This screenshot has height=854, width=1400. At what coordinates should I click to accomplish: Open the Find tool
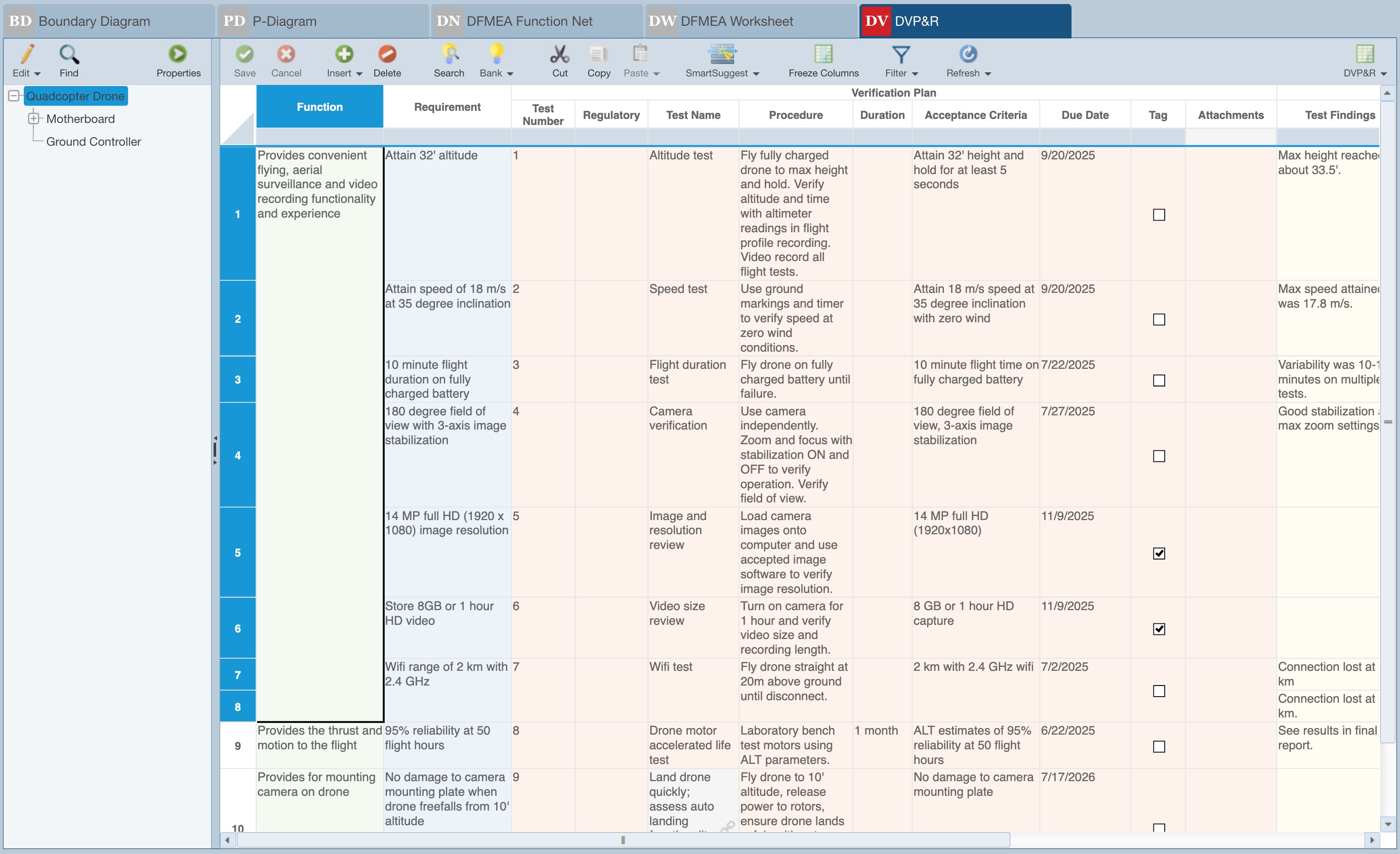[69, 60]
